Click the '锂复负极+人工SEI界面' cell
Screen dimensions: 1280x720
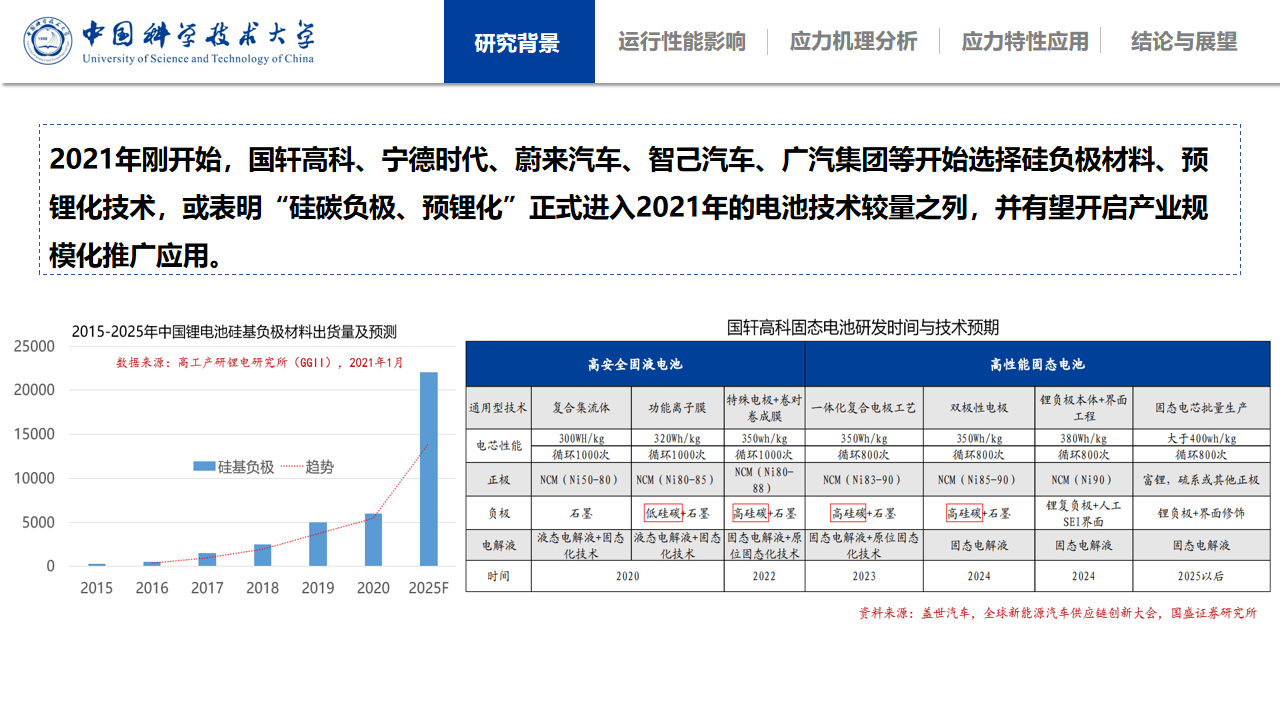coord(1085,514)
